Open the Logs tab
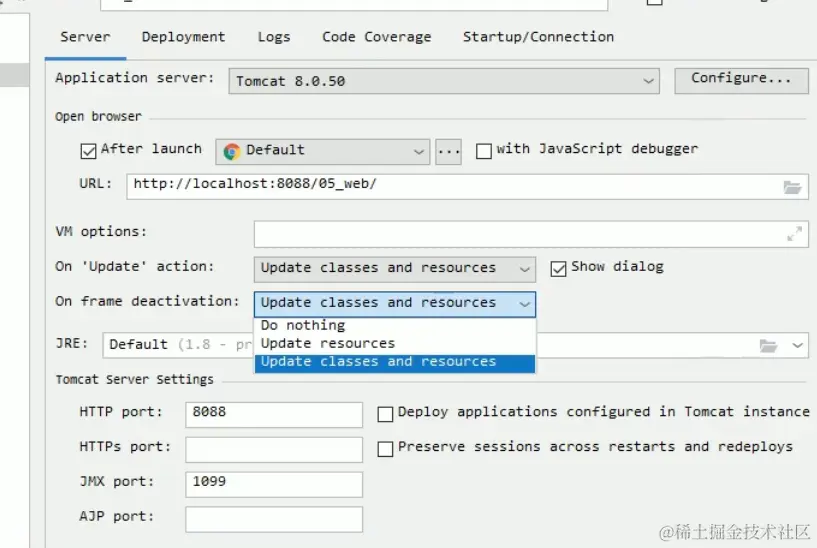Image resolution: width=817 pixels, height=548 pixels. 274,37
